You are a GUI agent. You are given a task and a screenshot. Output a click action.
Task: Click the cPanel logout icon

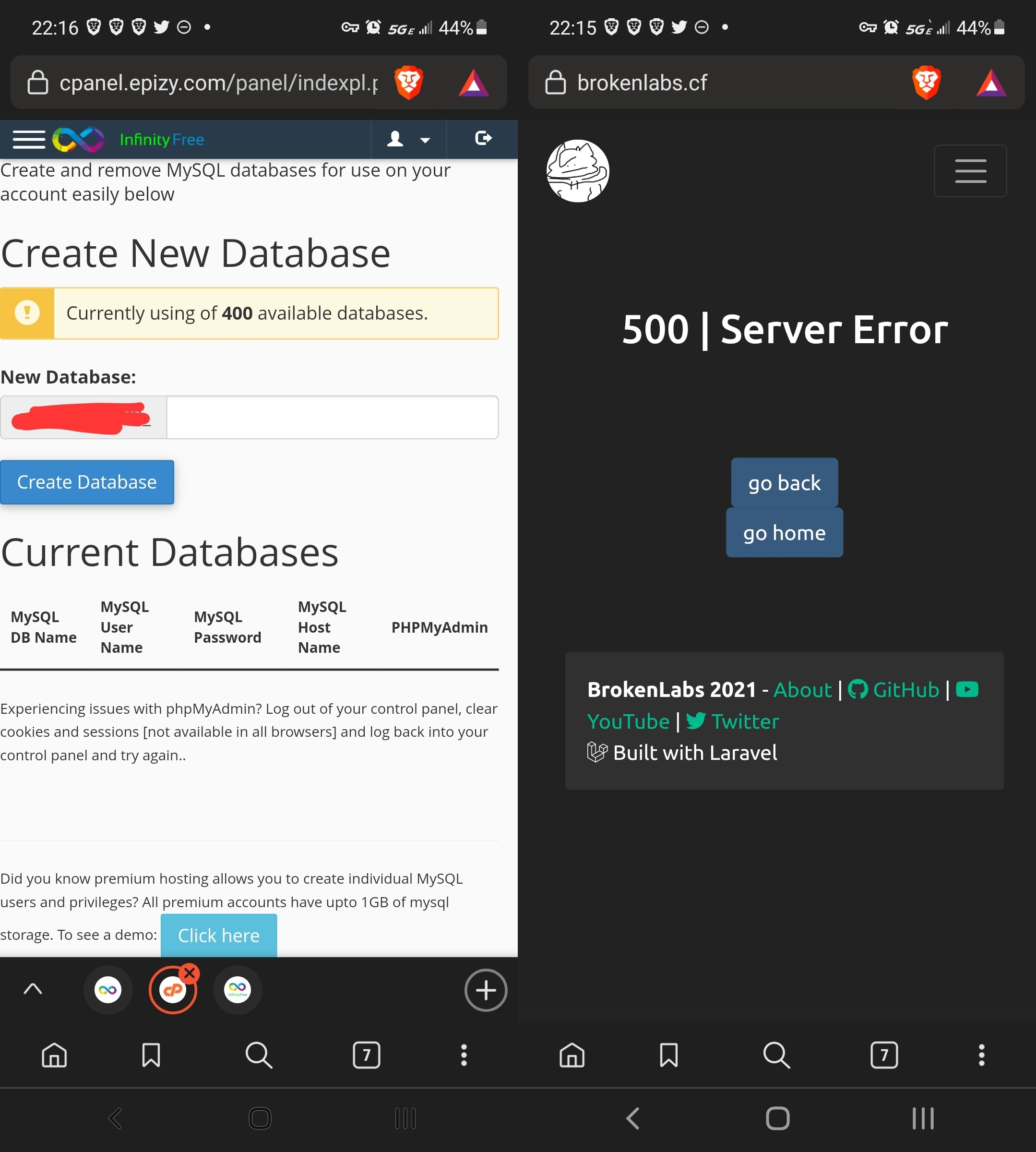(x=483, y=138)
